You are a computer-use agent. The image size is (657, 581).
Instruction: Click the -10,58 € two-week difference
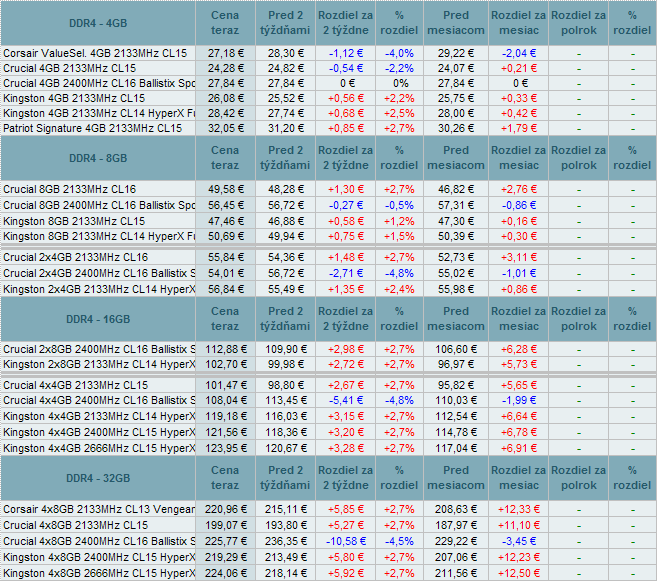click(346, 541)
